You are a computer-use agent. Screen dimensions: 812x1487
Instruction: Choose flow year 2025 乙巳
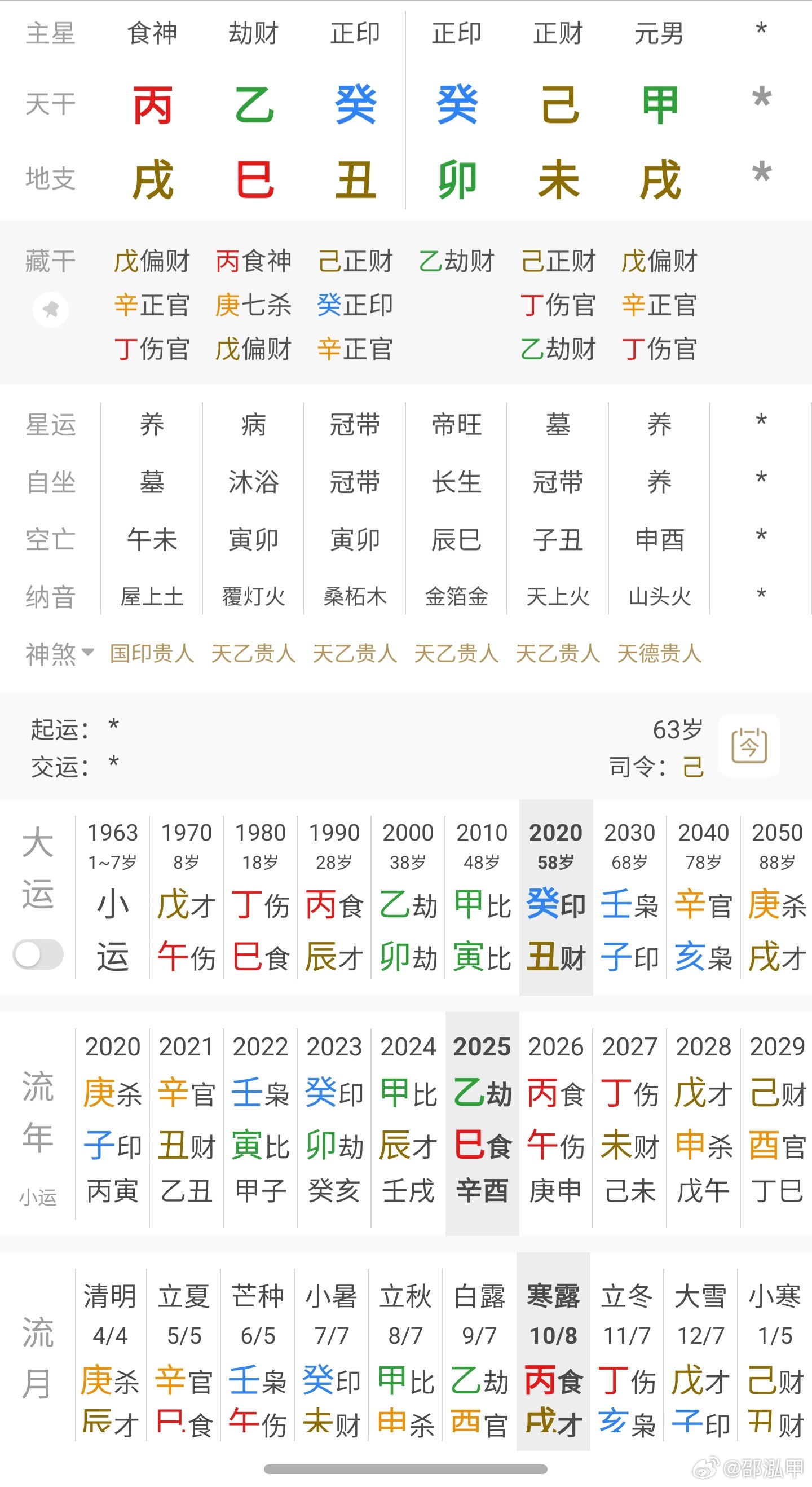tap(482, 1123)
